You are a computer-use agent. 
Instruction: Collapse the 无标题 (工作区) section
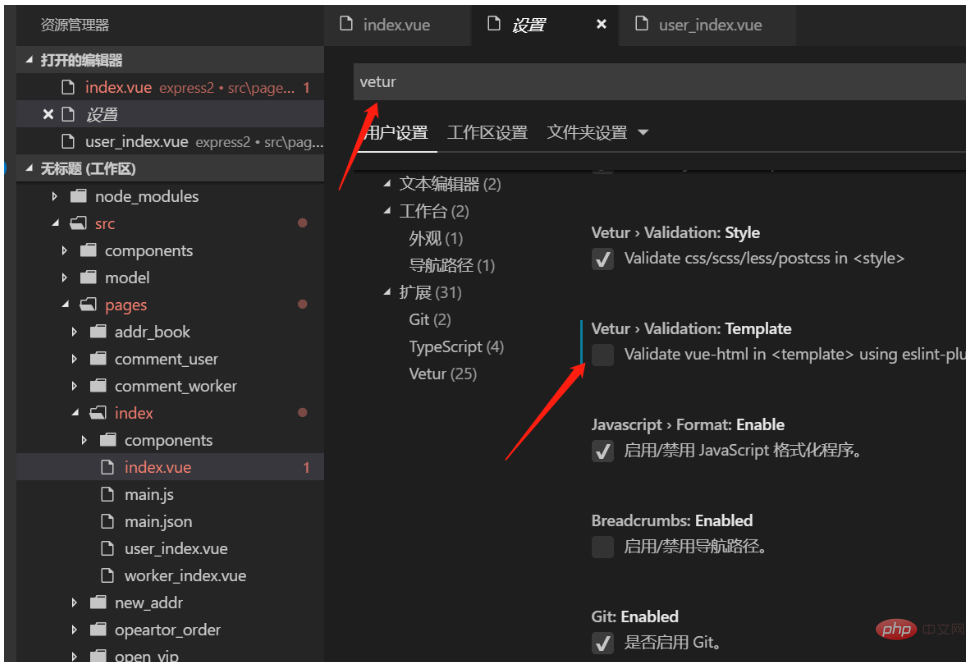pyautogui.click(x=29, y=168)
